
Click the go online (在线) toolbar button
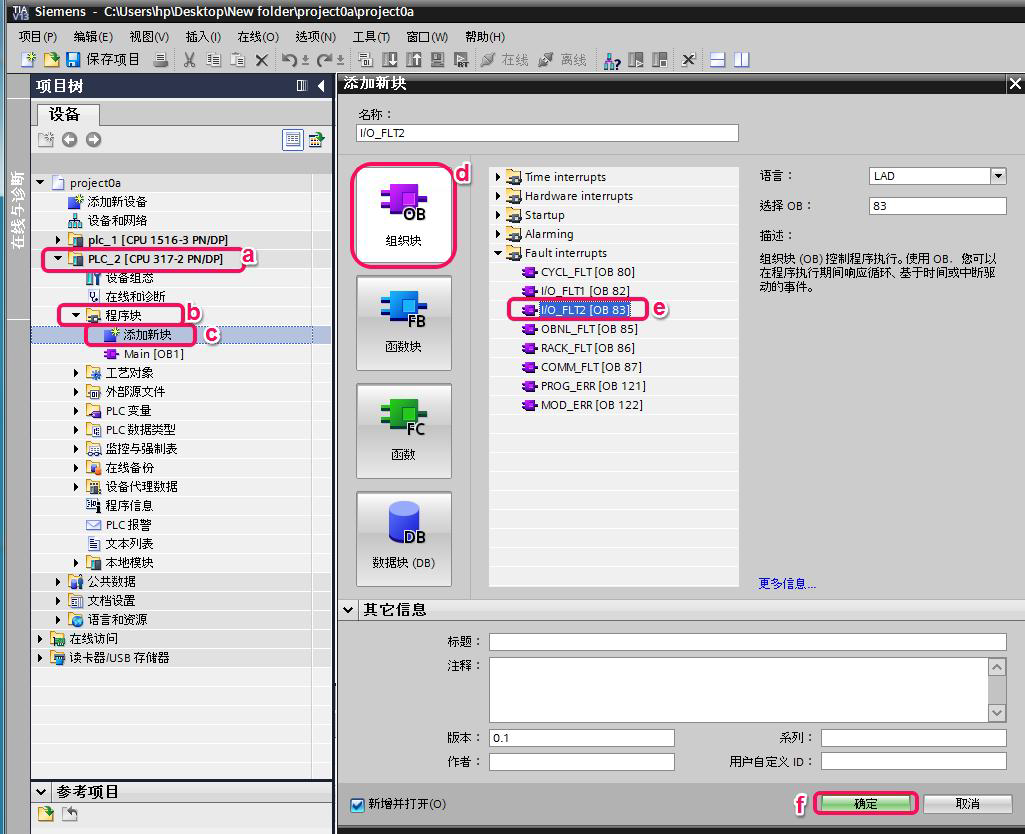pyautogui.click(x=504, y=60)
